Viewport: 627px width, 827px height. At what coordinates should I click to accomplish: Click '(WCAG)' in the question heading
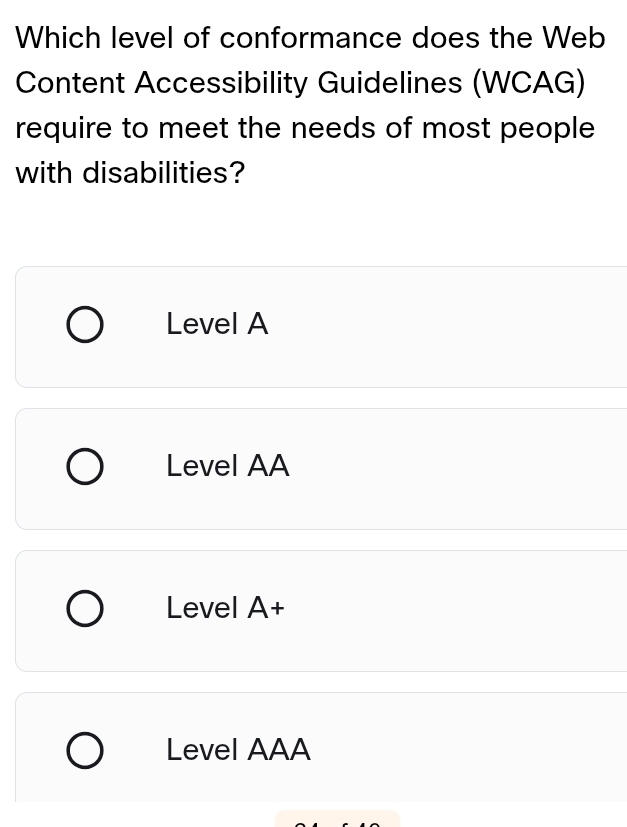[529, 83]
